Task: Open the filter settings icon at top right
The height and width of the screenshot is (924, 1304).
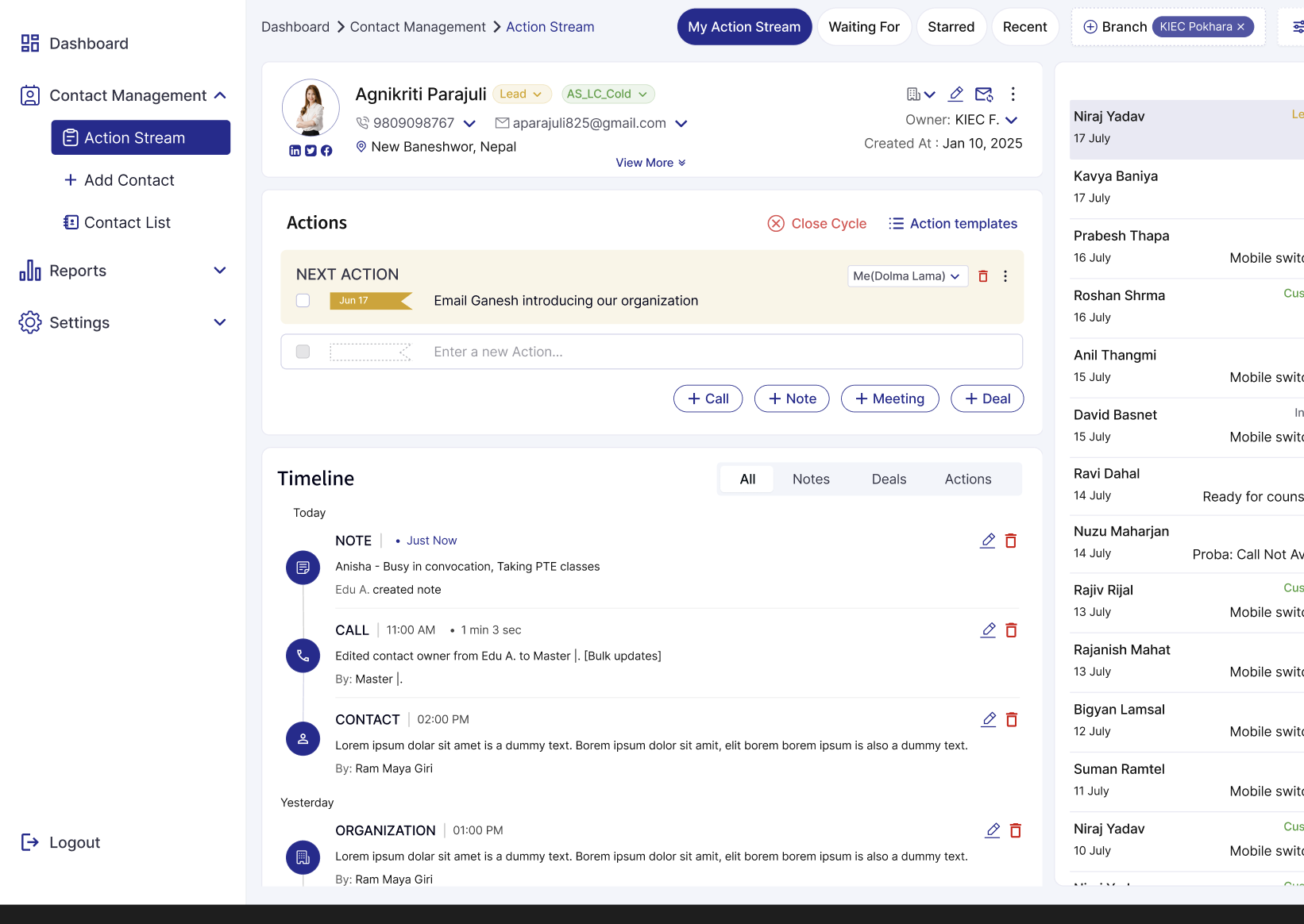Action: point(1298,27)
